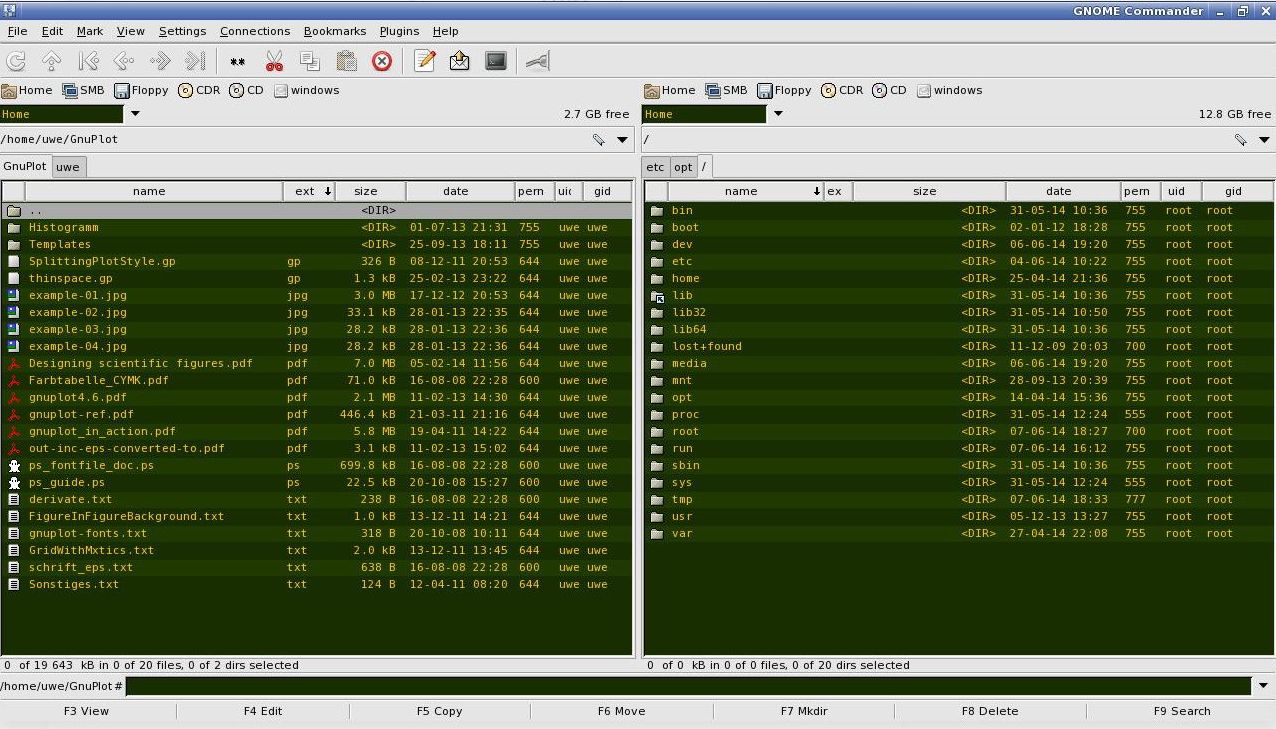Click right panel bookmark pencil icon
The height and width of the screenshot is (729, 1276).
(1240, 140)
